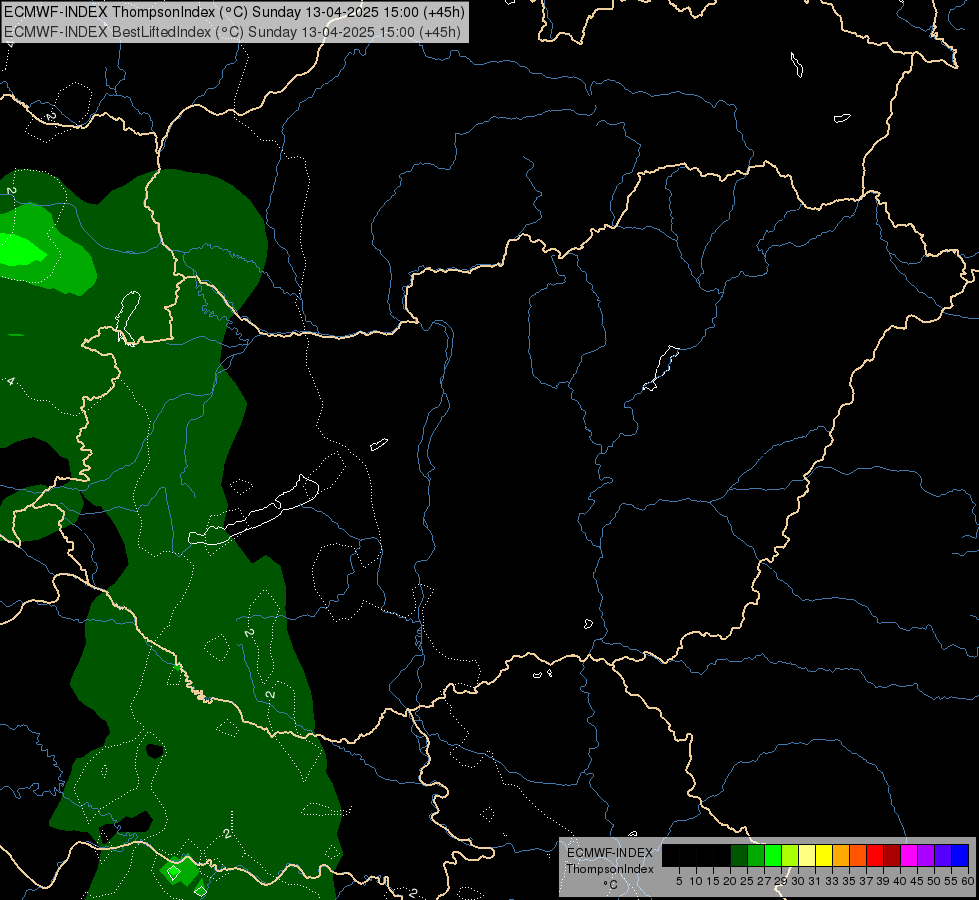This screenshot has width=979, height=900.
Task: Click the legend tick value 39
Action: point(883,881)
